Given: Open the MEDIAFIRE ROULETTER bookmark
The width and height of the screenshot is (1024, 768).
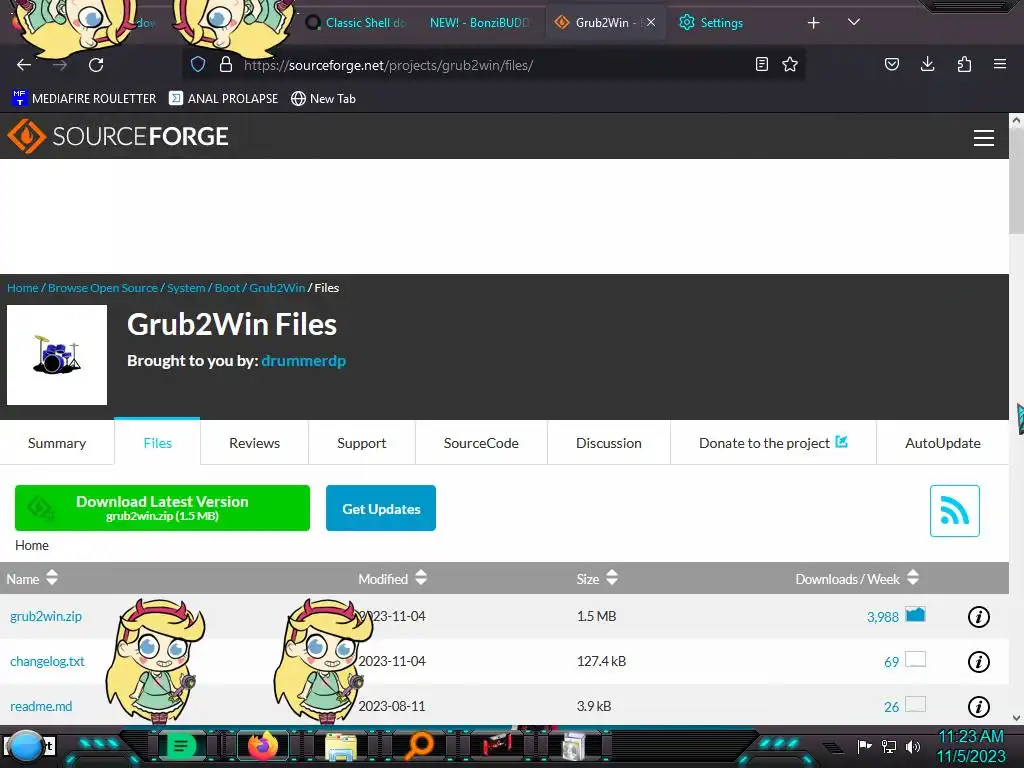Looking at the screenshot, I should (84, 99).
